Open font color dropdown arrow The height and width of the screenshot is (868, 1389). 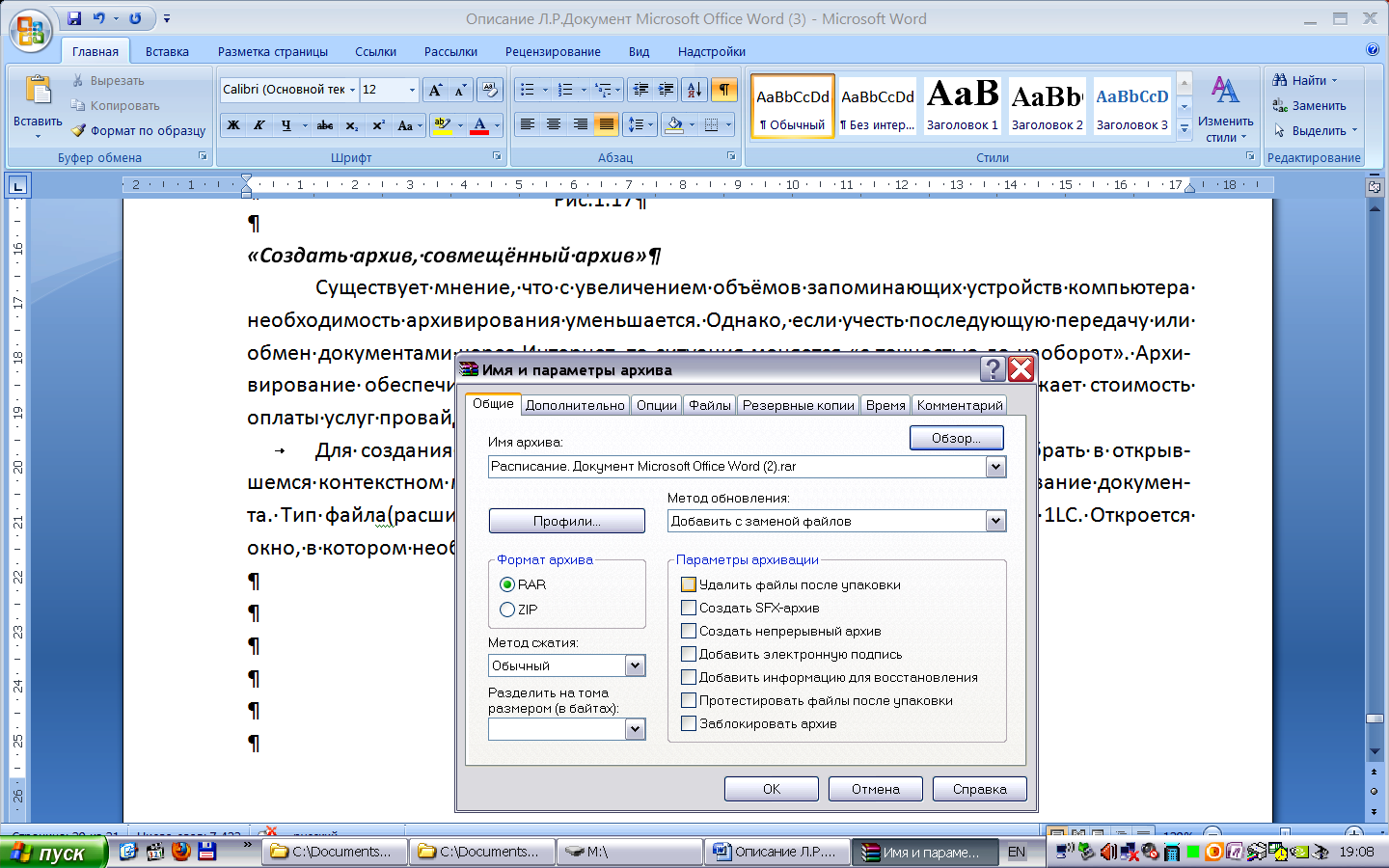pyautogui.click(x=497, y=125)
